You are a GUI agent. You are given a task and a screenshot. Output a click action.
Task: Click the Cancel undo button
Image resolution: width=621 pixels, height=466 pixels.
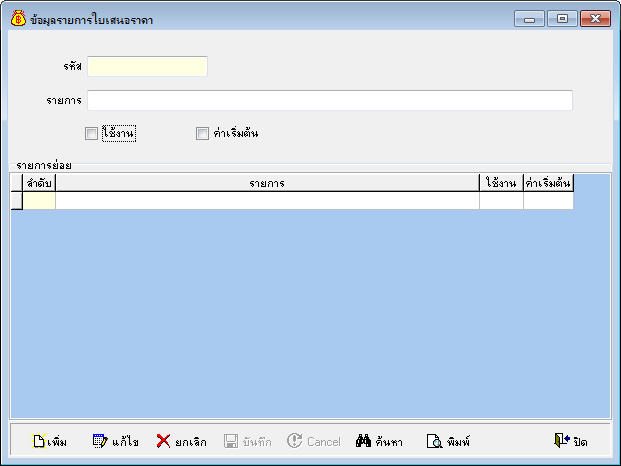click(314, 441)
